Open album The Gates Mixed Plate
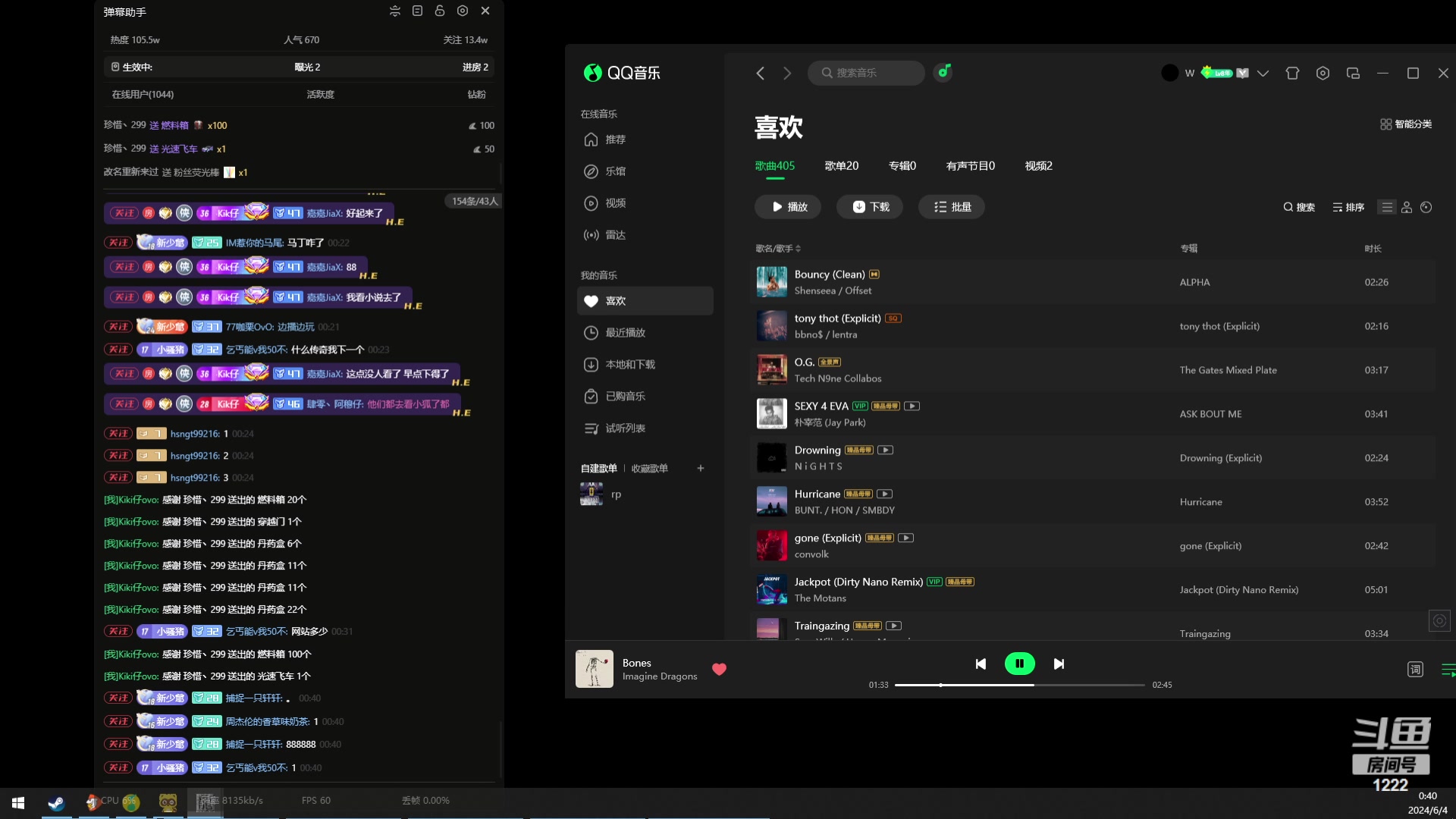The image size is (1456, 819). pos(1228,370)
